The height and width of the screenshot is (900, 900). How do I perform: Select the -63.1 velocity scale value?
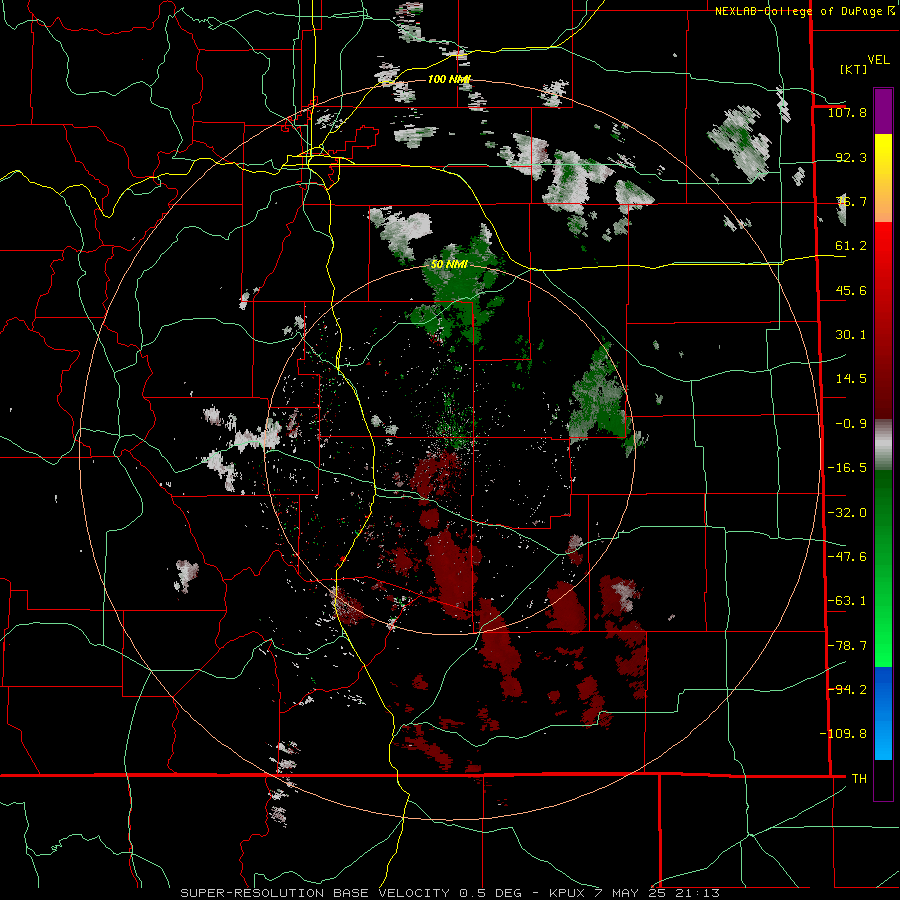847,601
